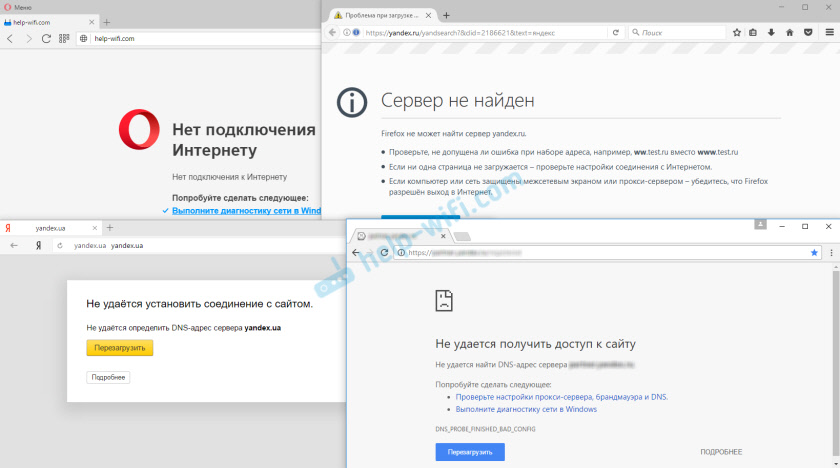Image resolution: width=840 pixels, height=468 pixels.
Task: Show Firefox bookmarks list icon
Action: 753,33
